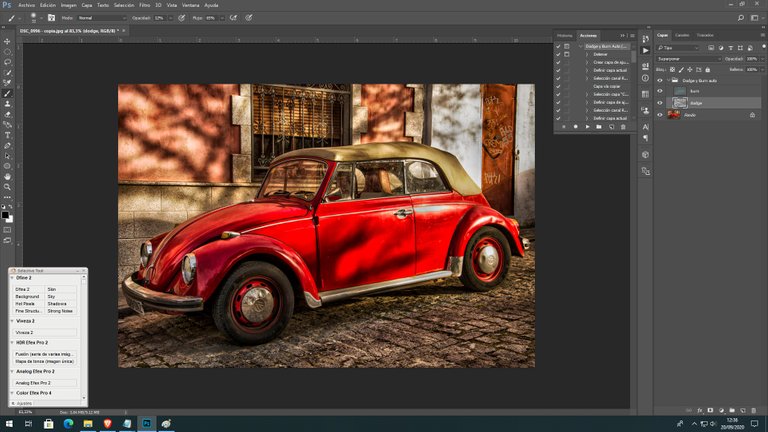Open Windows Start menu
The height and width of the screenshot is (432, 768).
click(9, 423)
